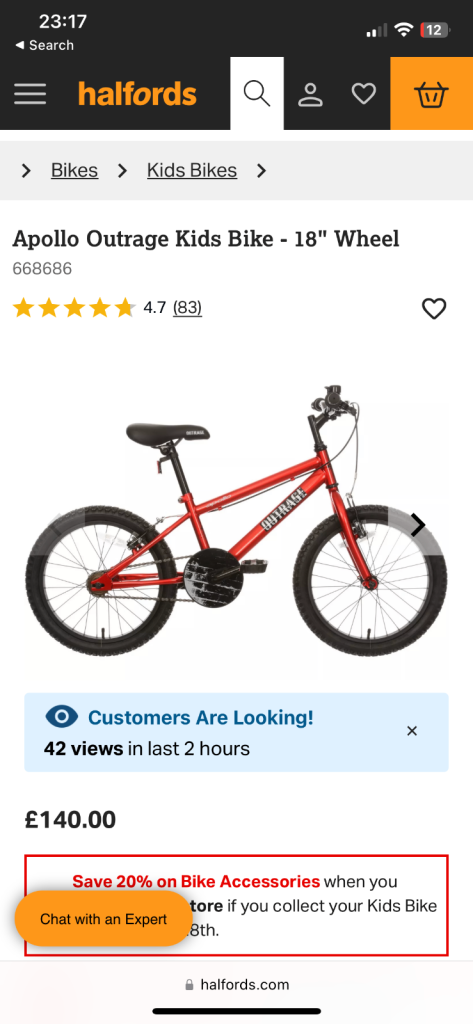Viewport: 473px width, 1024px height.
Task: Add bike to wishlist heart
Action: coord(434,308)
